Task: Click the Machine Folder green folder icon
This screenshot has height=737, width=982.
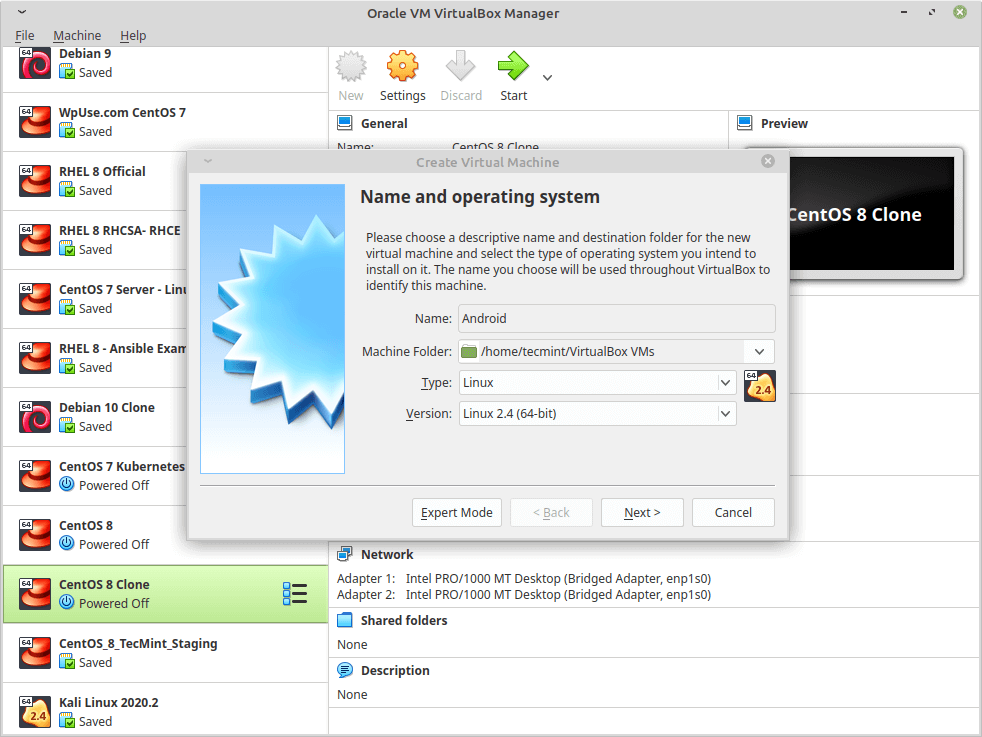Action: coord(469,351)
